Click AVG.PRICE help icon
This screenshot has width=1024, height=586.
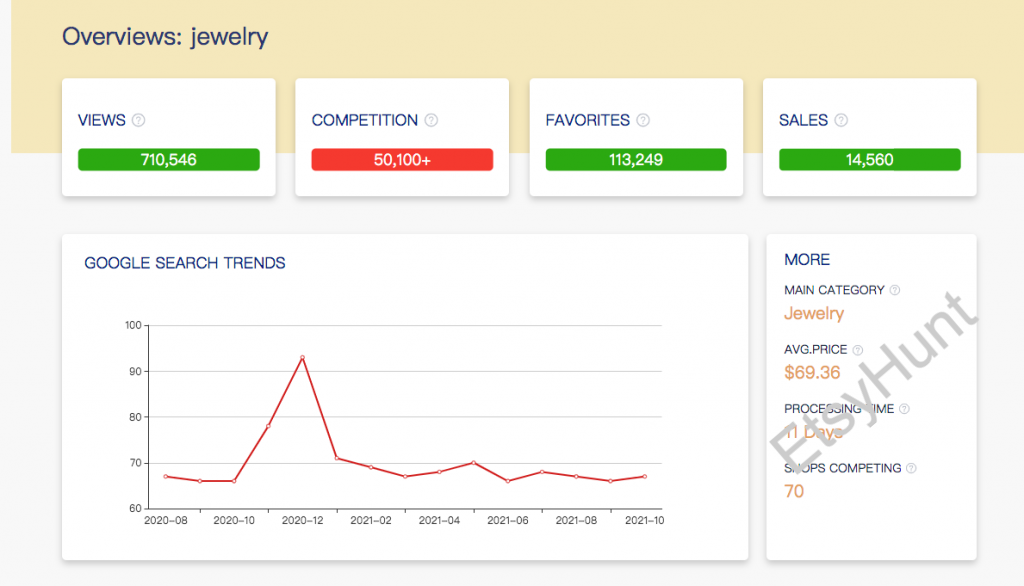click(x=858, y=350)
